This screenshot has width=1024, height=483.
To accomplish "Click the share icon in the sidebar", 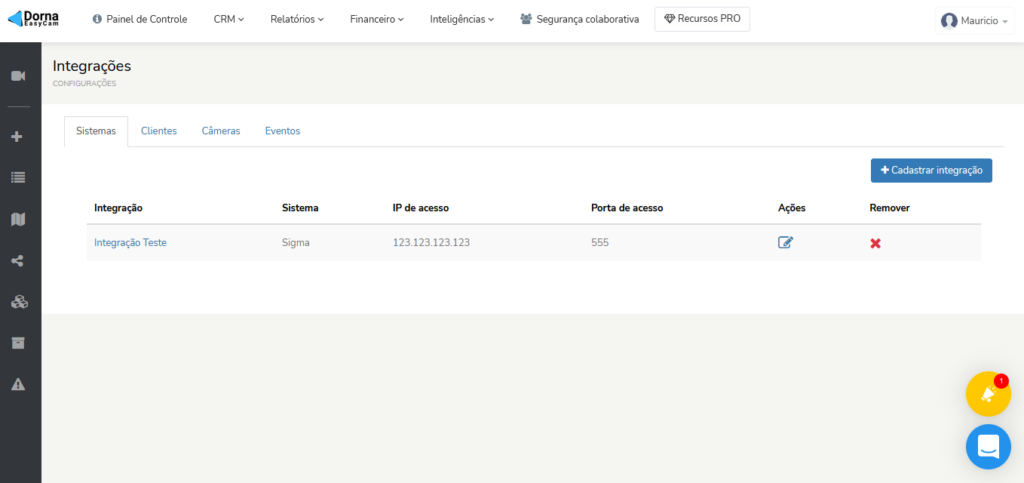I will [18, 261].
